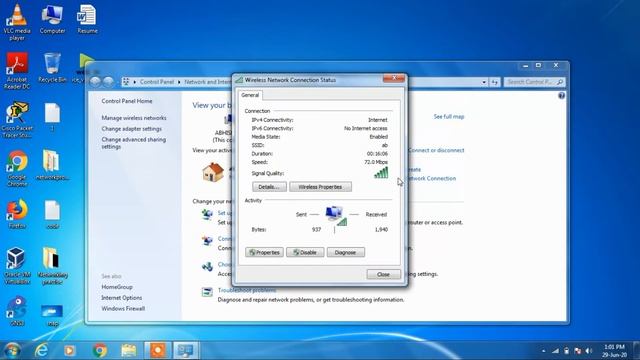The height and width of the screenshot is (360, 640).
Task: Select Control Panel taskbar button
Action: point(186,350)
